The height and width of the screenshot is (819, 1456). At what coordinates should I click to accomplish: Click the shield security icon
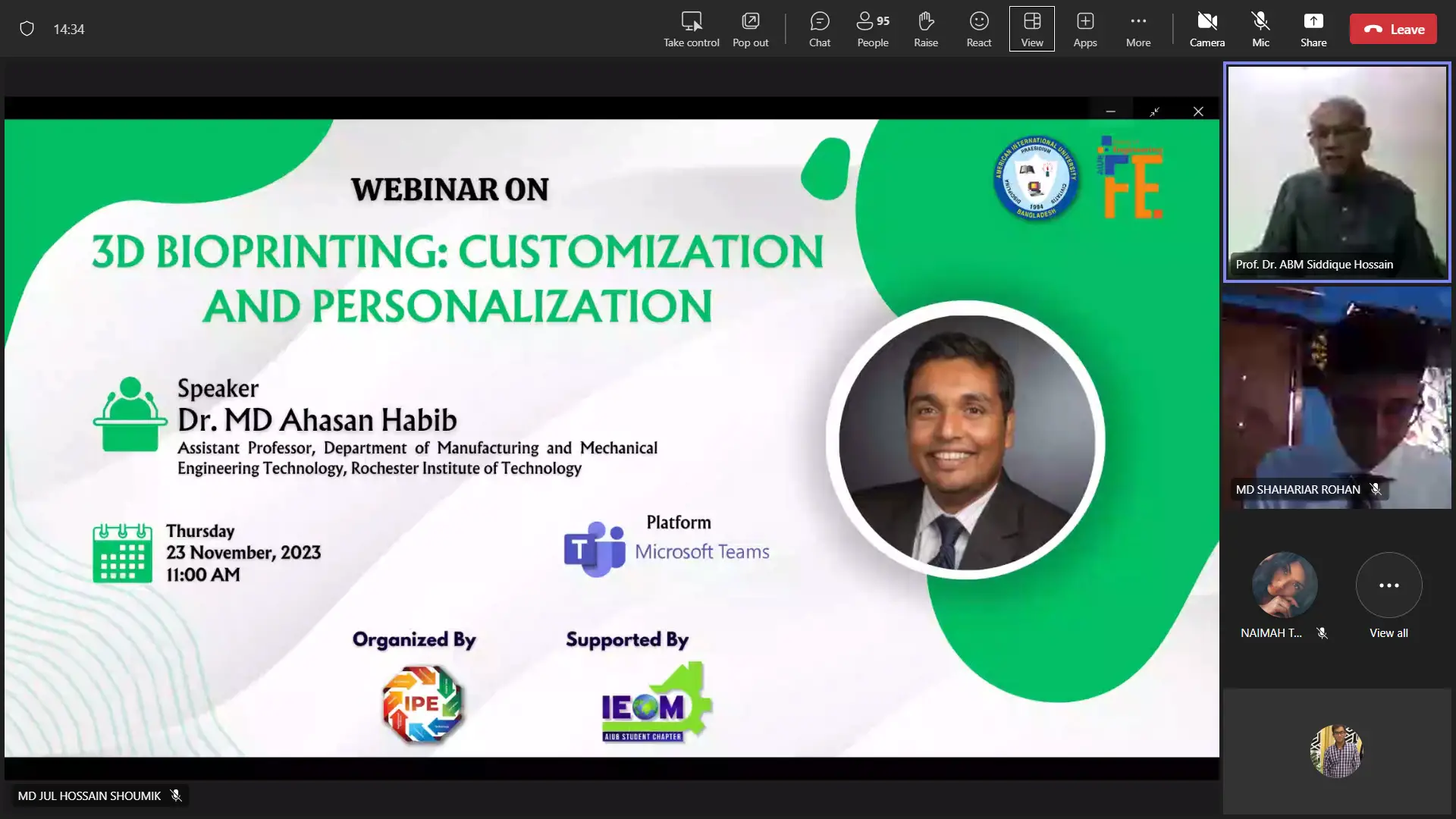tap(27, 29)
